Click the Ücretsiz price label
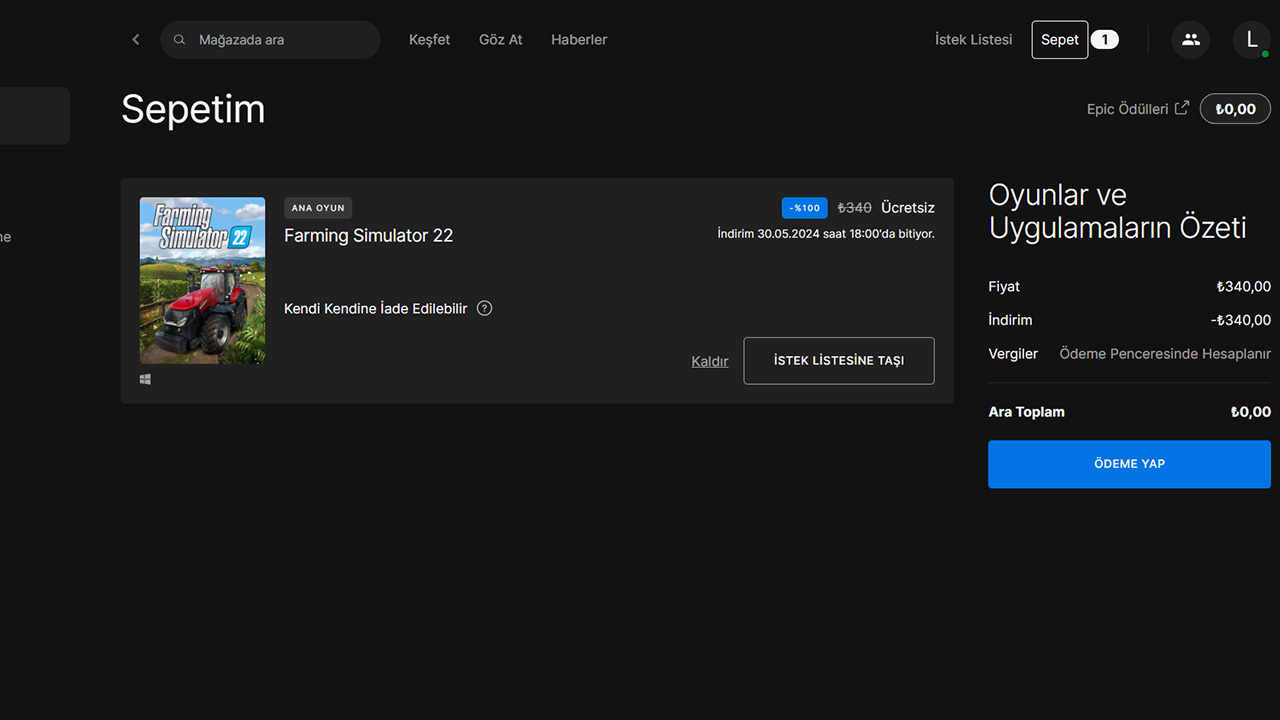 click(x=908, y=208)
